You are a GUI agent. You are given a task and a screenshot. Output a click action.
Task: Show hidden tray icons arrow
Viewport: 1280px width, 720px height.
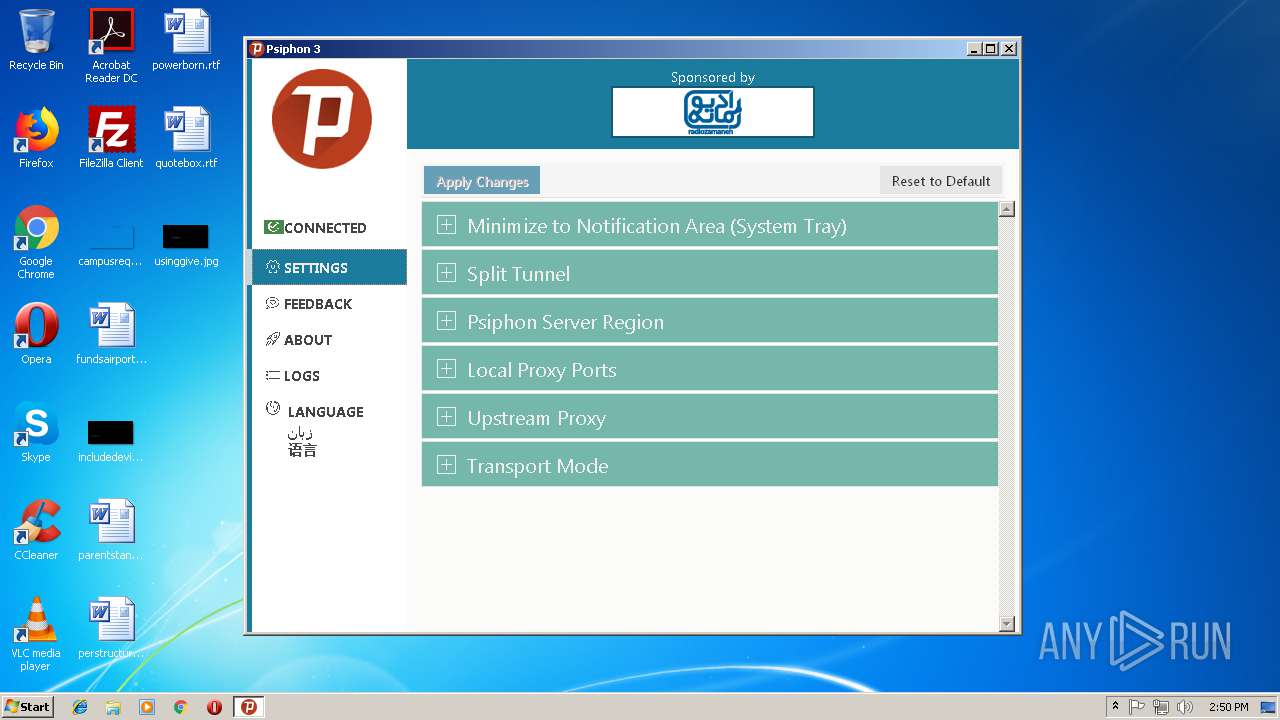1115,707
